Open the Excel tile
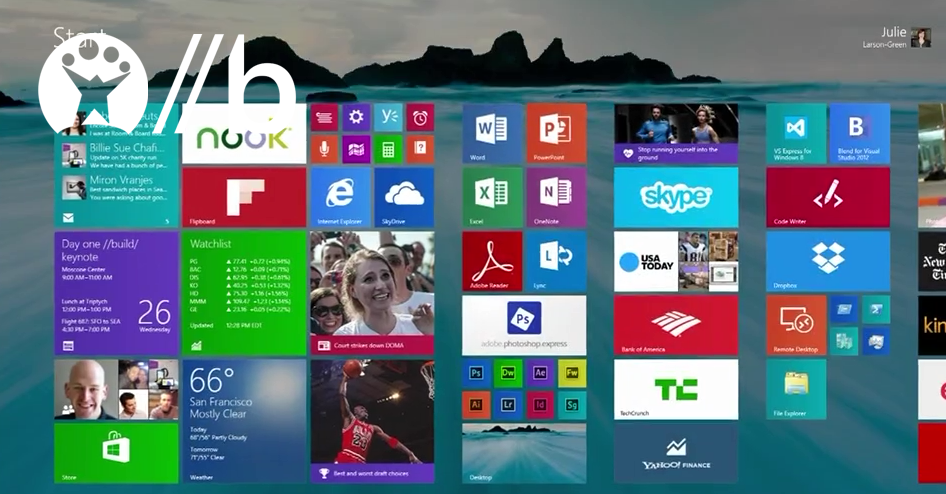The height and width of the screenshot is (494, 946). coord(491,197)
